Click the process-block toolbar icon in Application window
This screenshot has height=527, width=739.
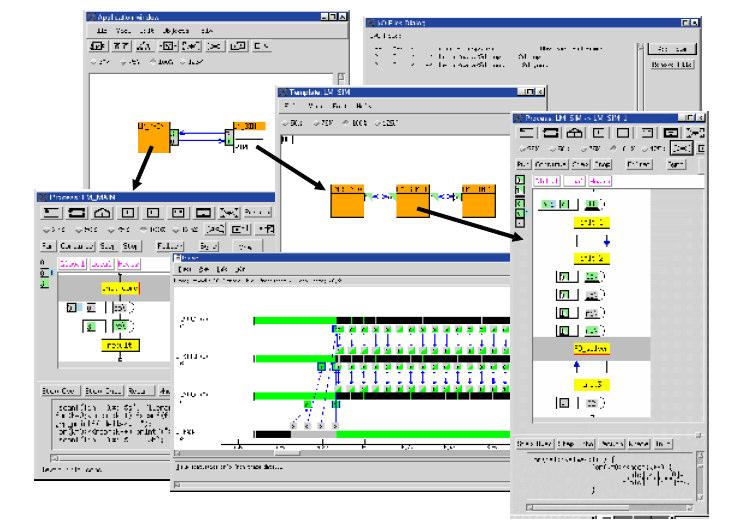pos(97,46)
